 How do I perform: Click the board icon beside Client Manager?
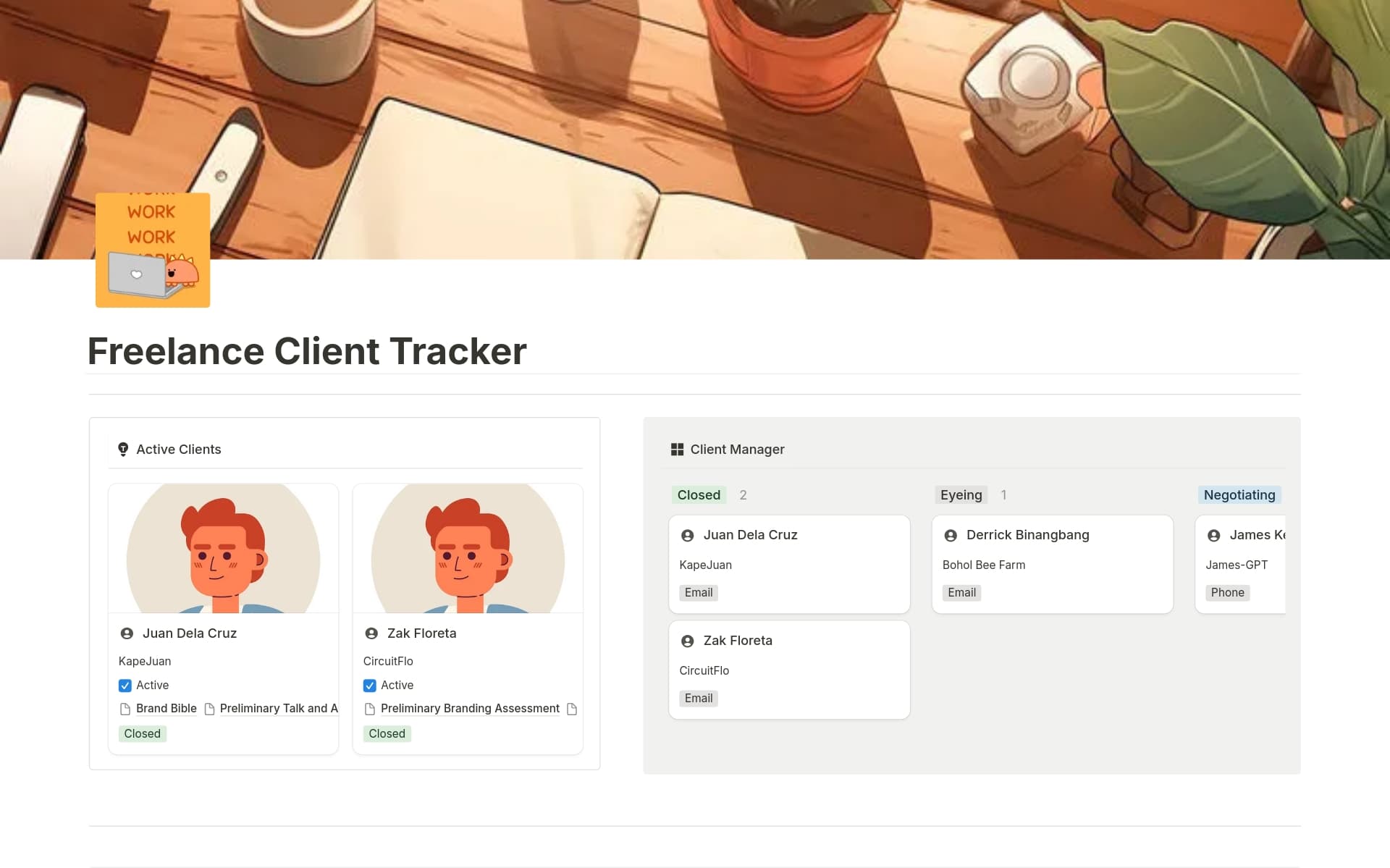click(677, 450)
